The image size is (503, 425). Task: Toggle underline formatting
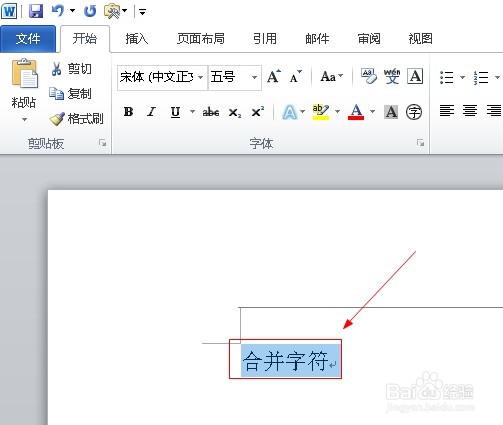[x=176, y=112]
